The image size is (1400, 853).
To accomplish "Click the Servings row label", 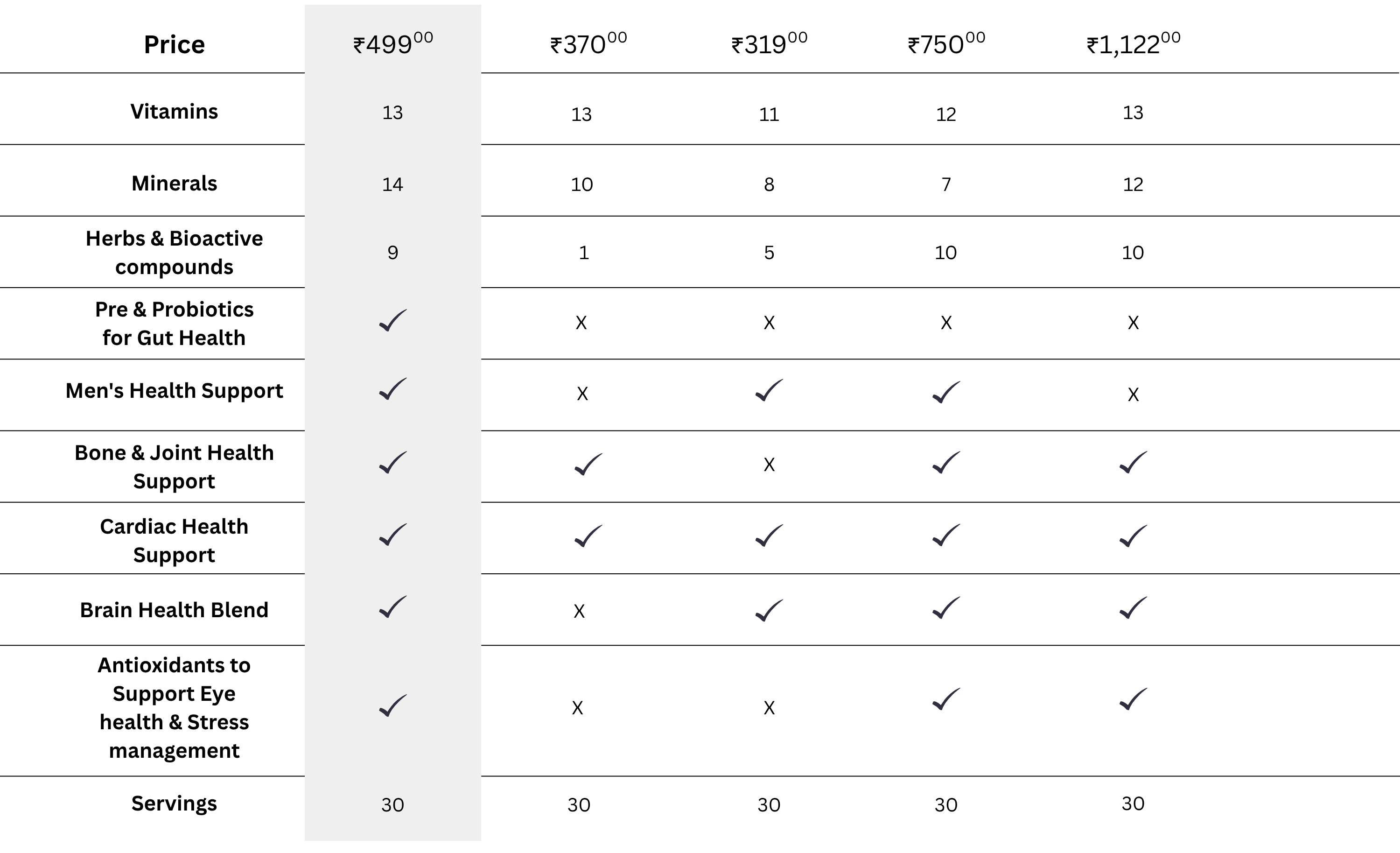I will pyautogui.click(x=174, y=804).
